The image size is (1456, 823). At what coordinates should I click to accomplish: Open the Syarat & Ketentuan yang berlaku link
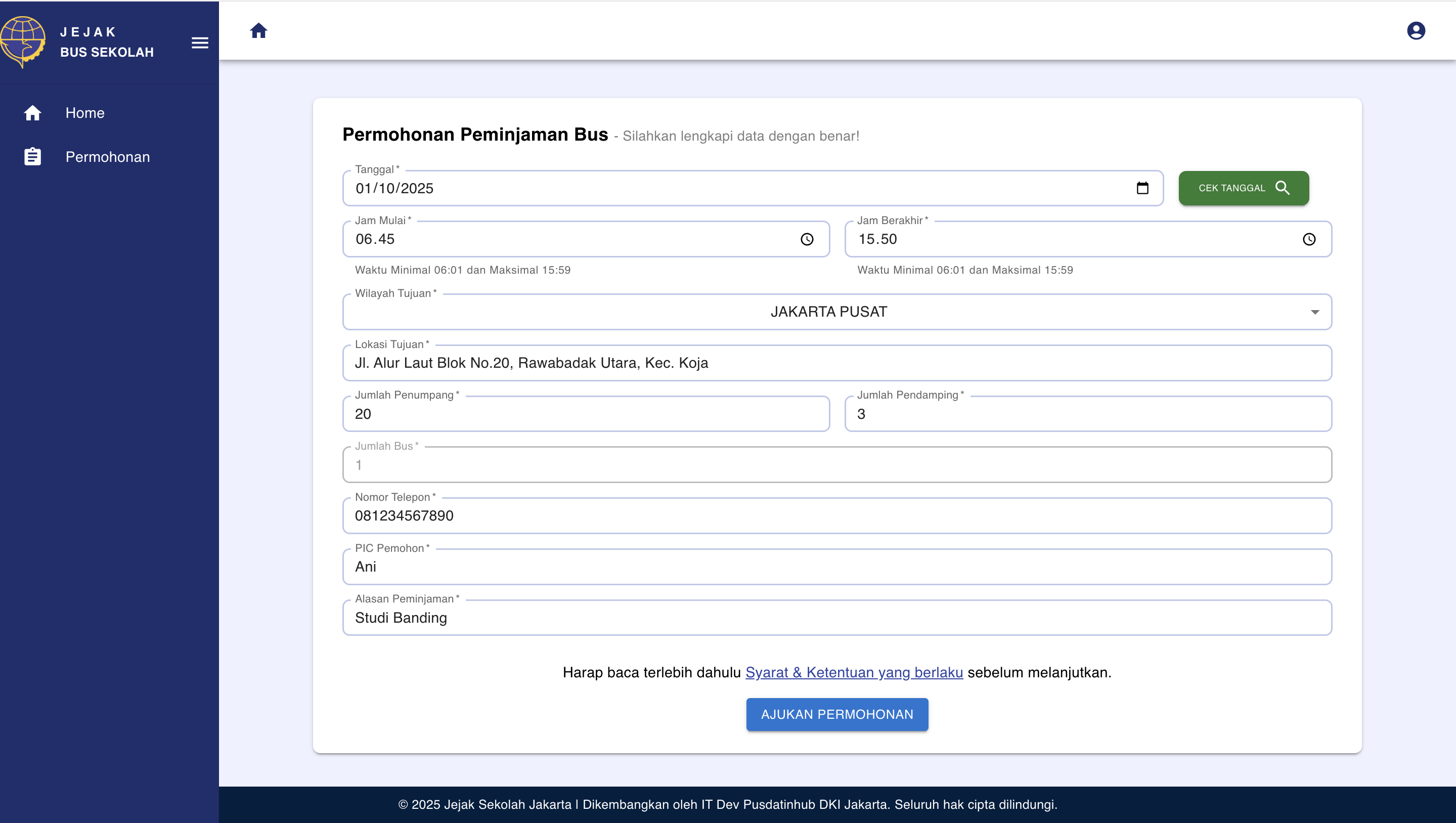(x=854, y=673)
